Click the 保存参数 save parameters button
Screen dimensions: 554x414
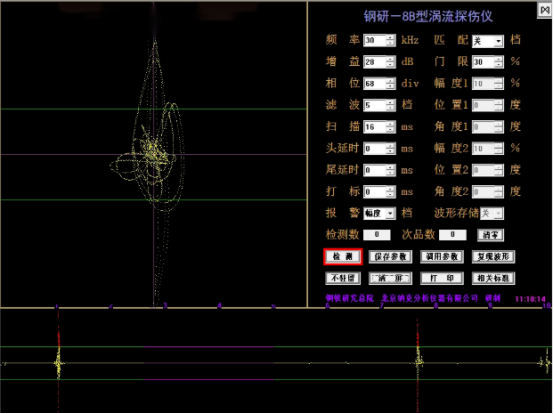coord(390,257)
